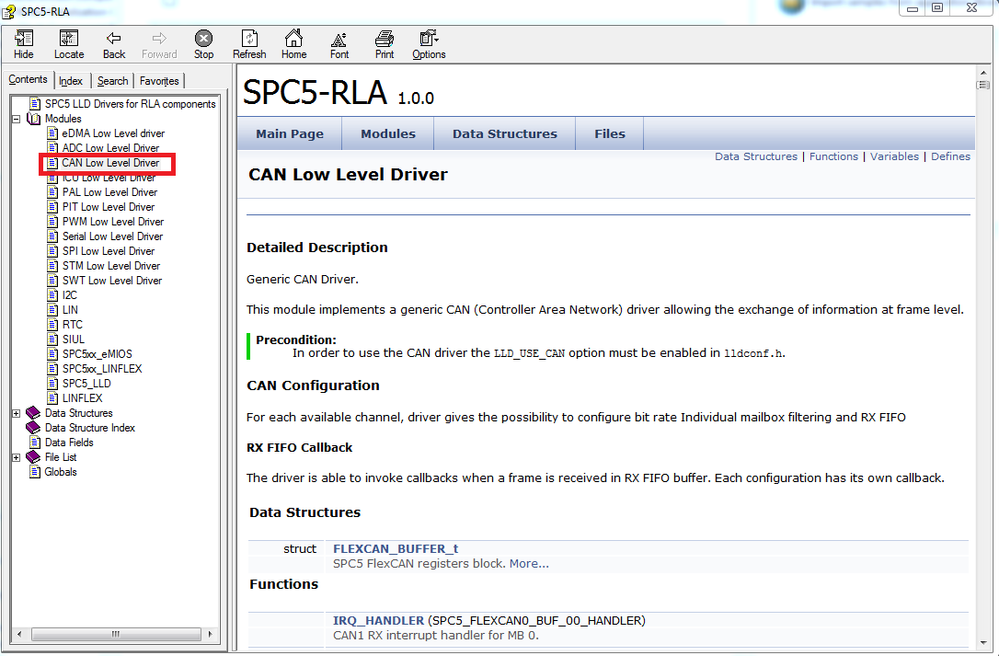Image resolution: width=999 pixels, height=656 pixels.
Task: Select SWT Low Level Driver topic
Action: (x=112, y=280)
